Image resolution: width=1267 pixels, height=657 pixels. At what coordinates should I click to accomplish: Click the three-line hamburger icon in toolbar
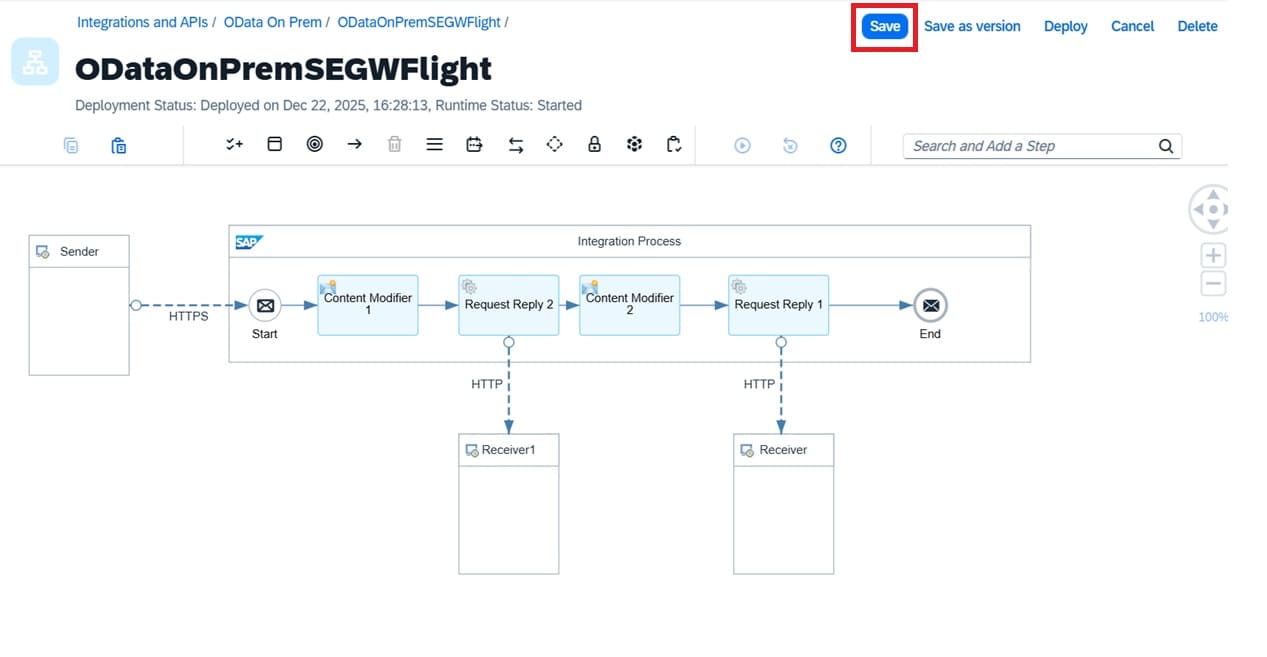click(x=434, y=145)
